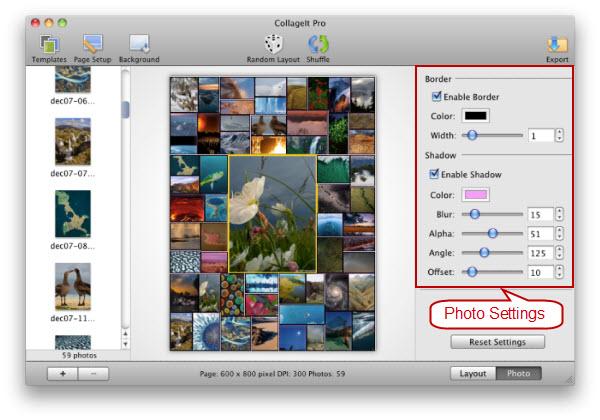Viewport: 600px width, 420px height.
Task: Click the page info status text
Action: point(272,374)
